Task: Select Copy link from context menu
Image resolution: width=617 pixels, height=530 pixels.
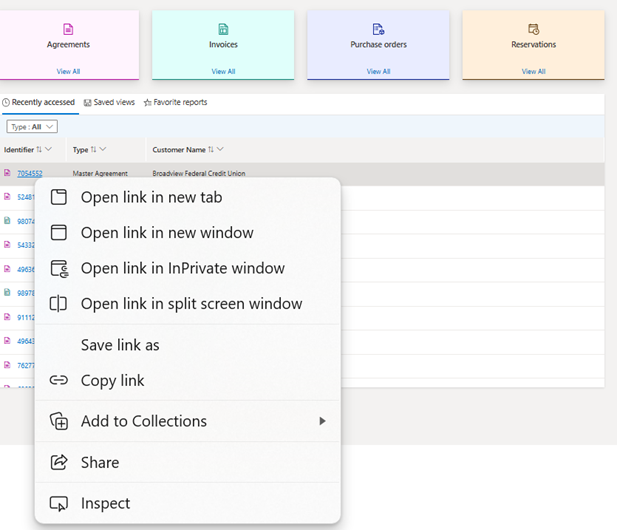Action: click(x=188, y=380)
